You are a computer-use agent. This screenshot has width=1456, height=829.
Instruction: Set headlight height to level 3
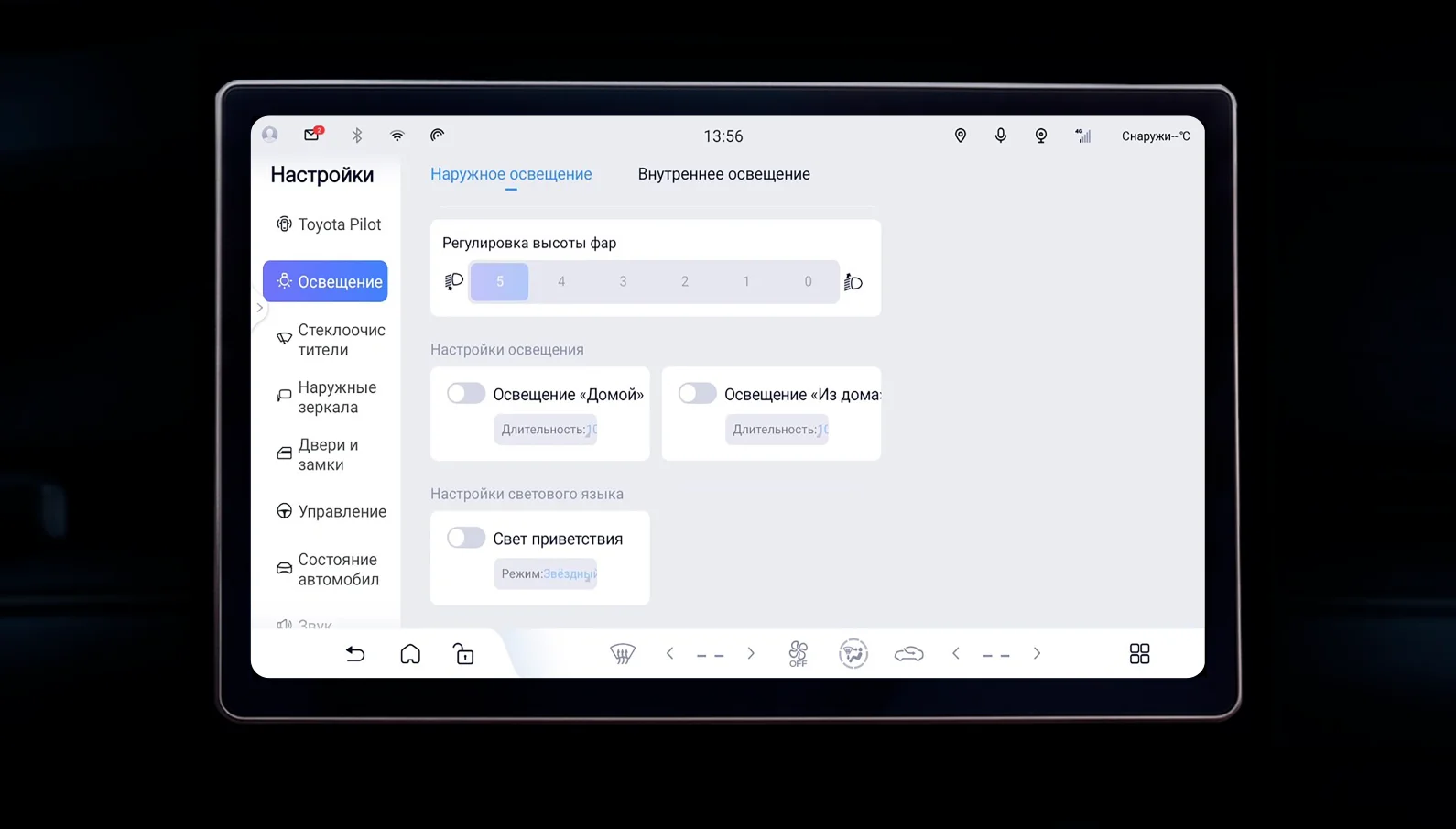click(x=623, y=281)
